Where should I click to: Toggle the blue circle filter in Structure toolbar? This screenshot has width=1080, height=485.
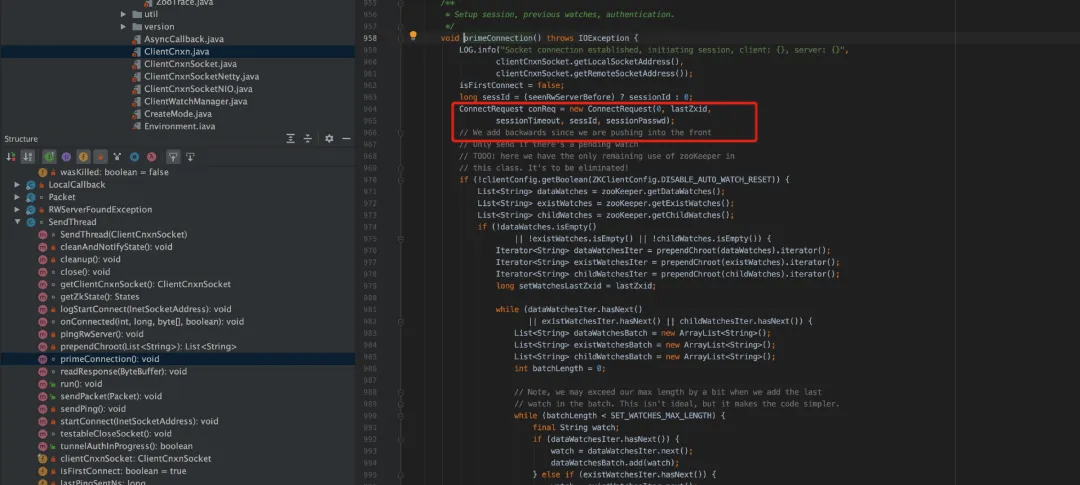pyautogui.click(x=134, y=157)
